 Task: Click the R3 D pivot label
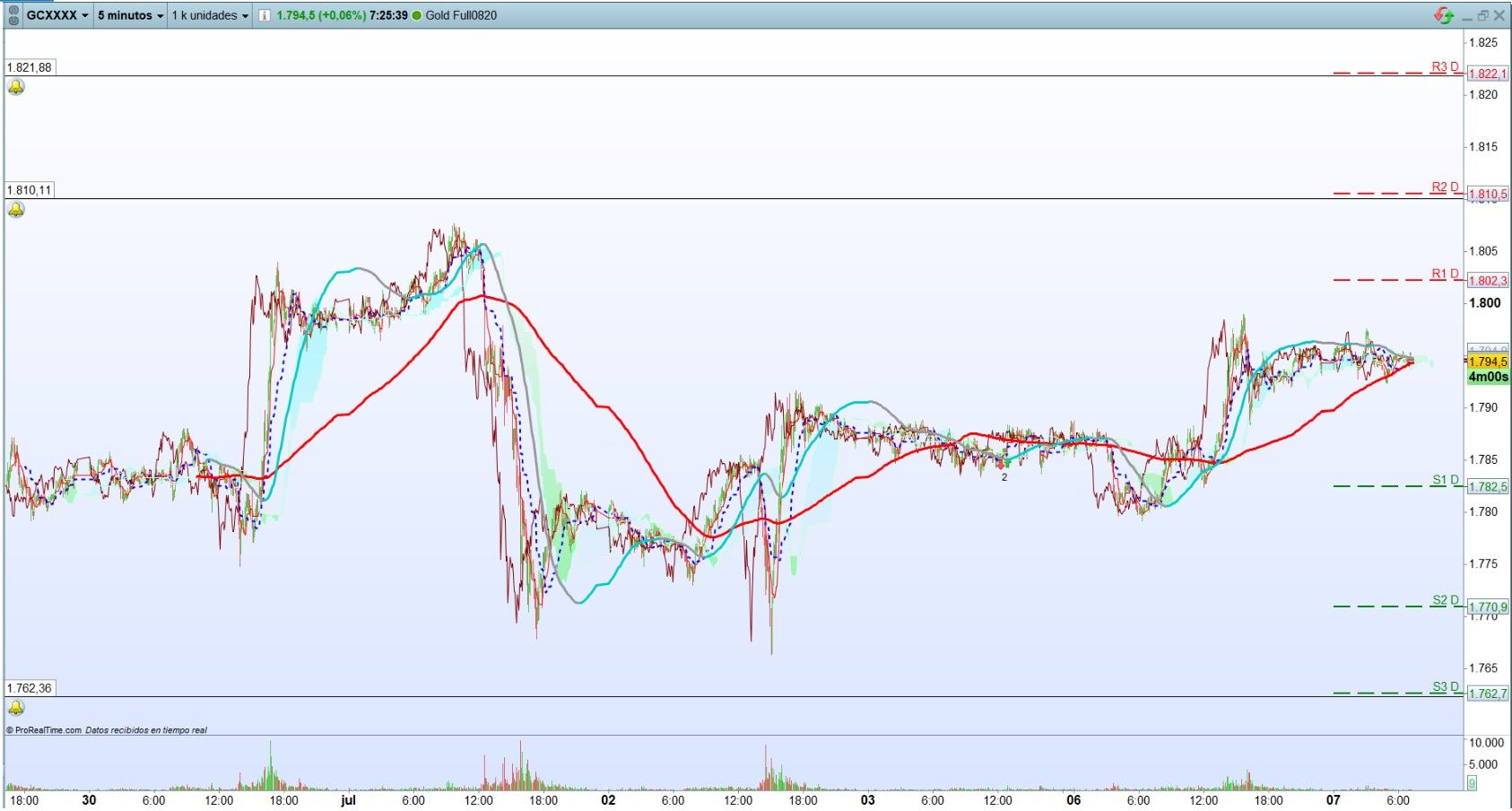click(x=1445, y=67)
